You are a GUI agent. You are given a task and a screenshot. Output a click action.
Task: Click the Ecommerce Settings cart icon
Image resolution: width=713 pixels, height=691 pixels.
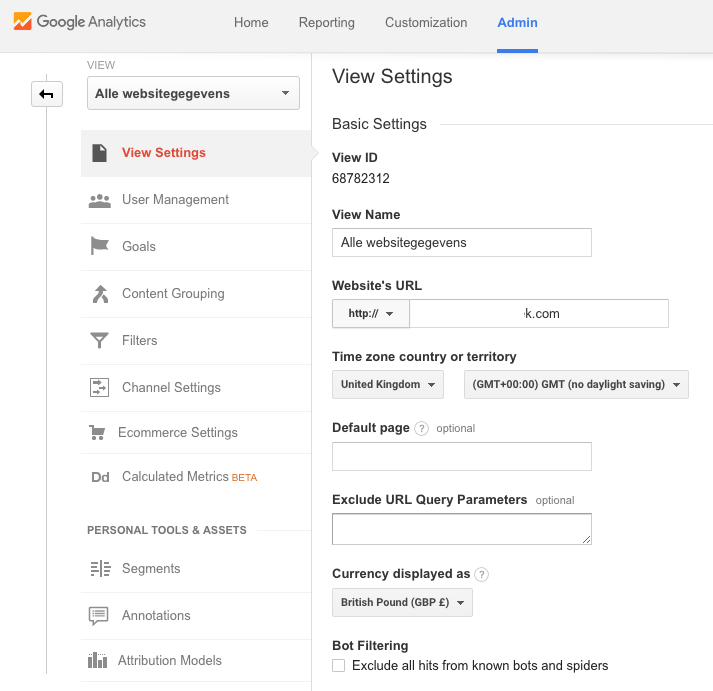pyautogui.click(x=97, y=432)
